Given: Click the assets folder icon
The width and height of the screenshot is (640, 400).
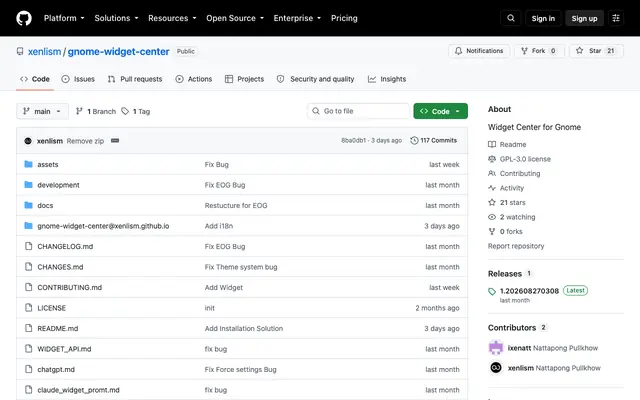Looking at the screenshot, I should [x=28, y=164].
